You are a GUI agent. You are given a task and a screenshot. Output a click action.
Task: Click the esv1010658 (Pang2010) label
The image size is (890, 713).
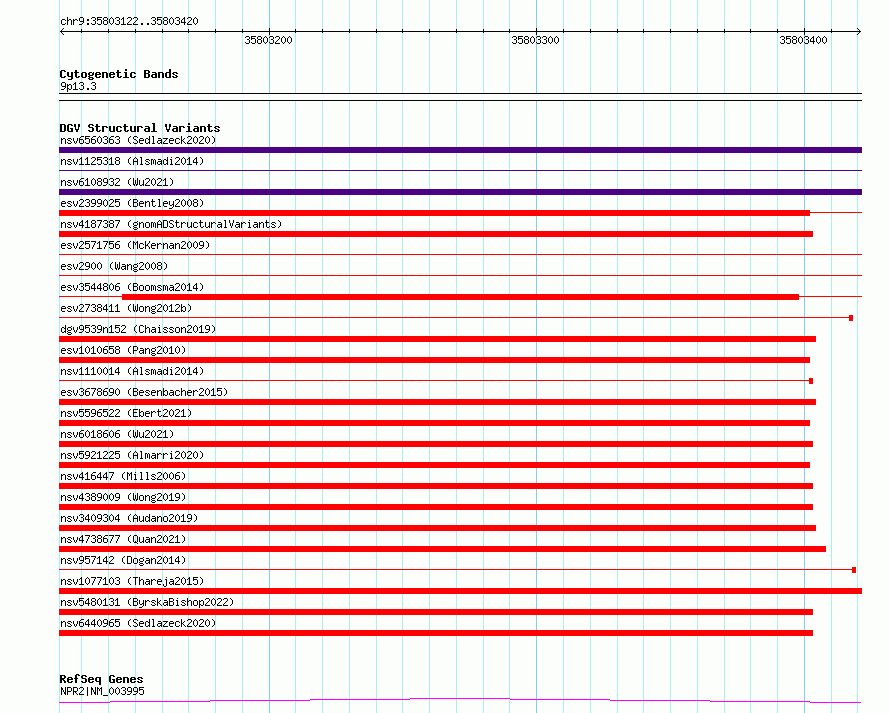click(x=123, y=350)
